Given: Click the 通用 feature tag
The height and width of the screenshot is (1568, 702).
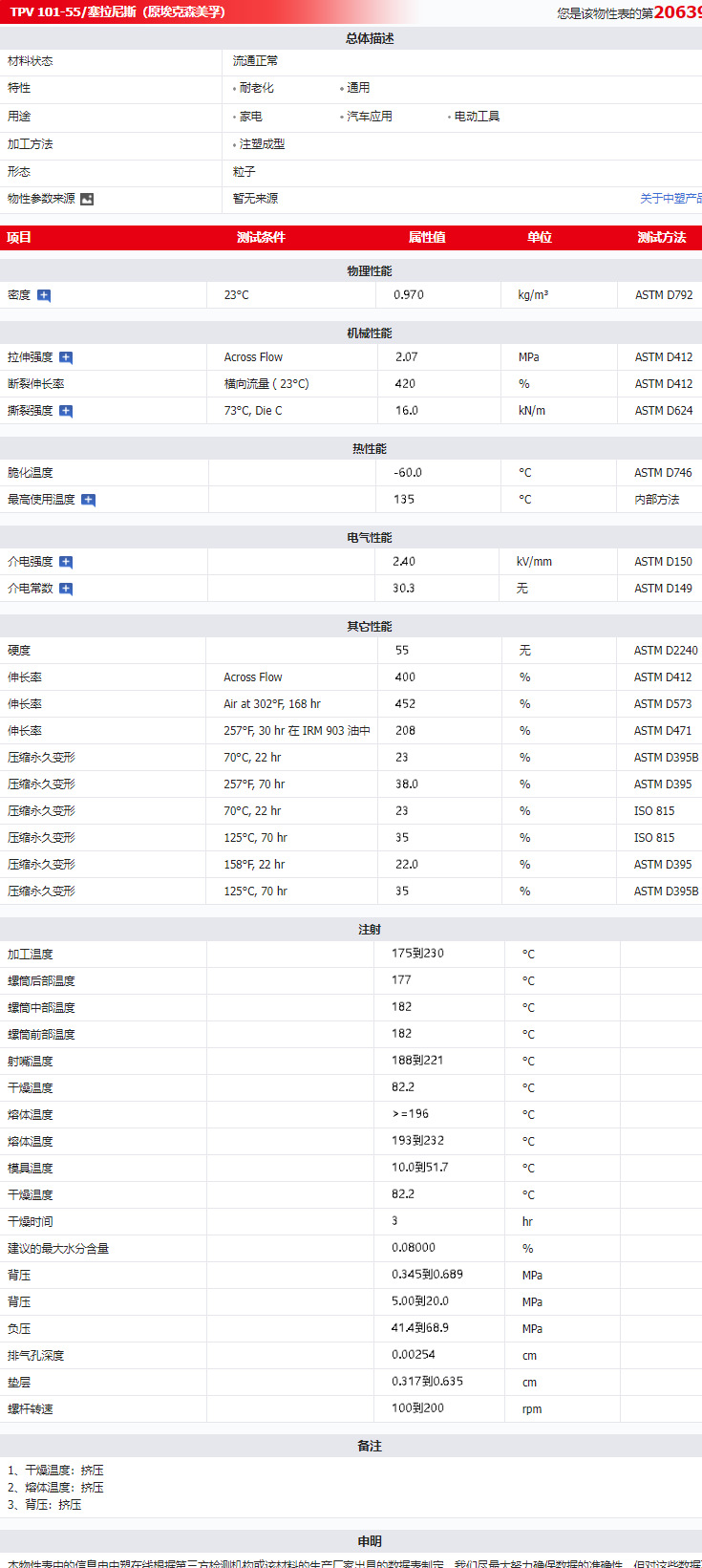Looking at the screenshot, I should click(358, 88).
